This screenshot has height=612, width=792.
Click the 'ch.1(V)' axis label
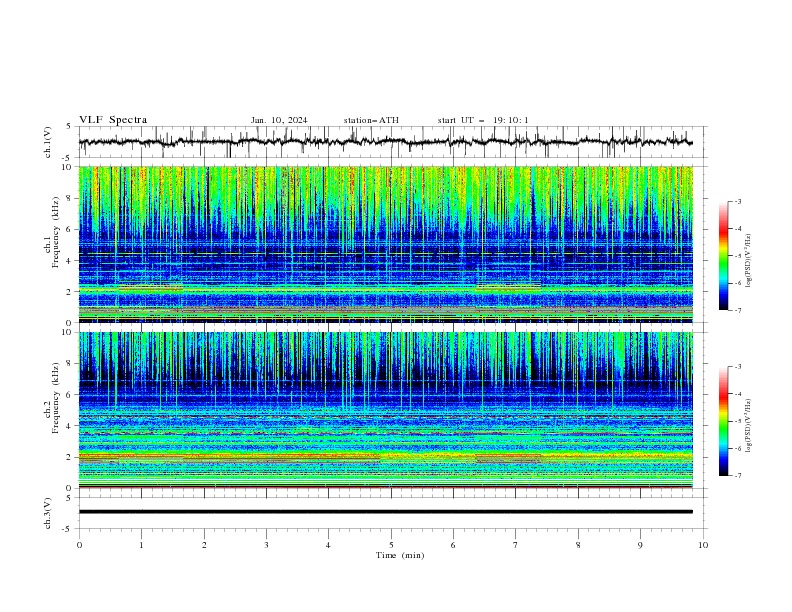[x=48, y=142]
